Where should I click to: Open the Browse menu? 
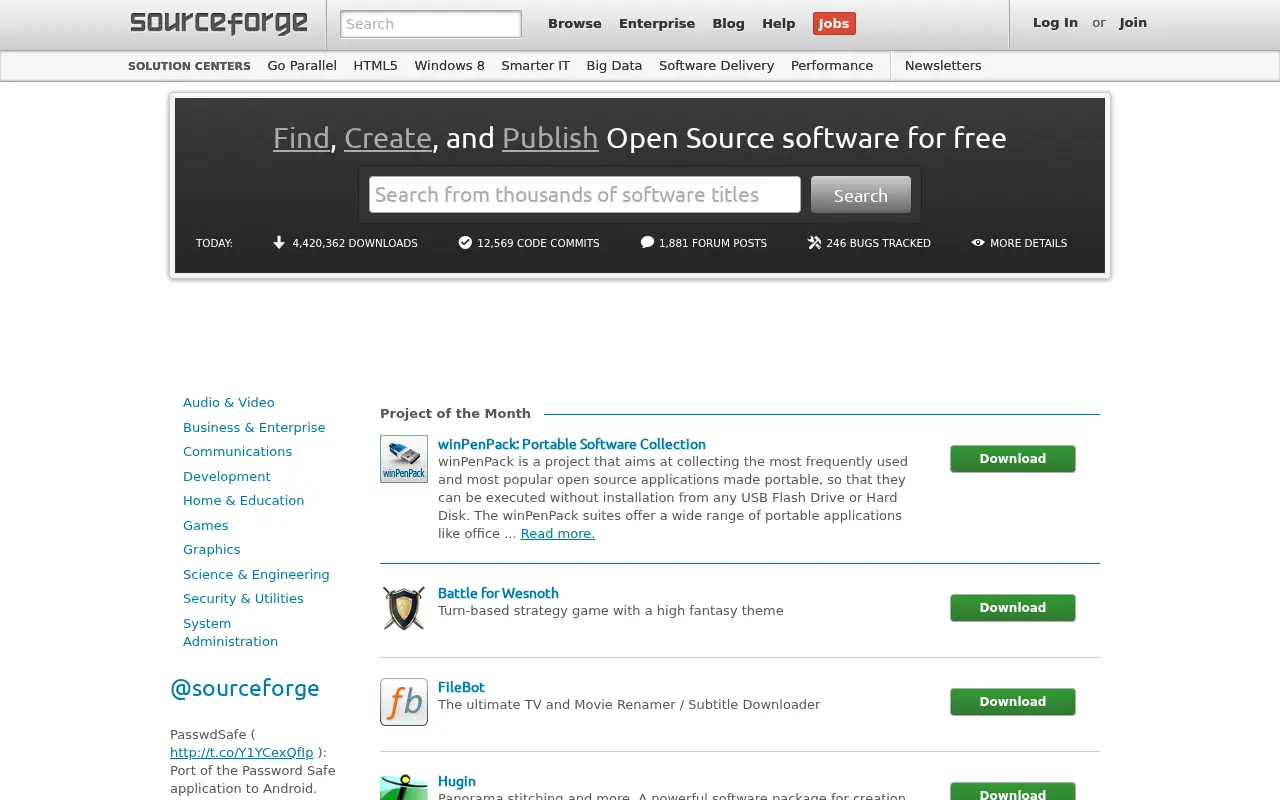(575, 24)
